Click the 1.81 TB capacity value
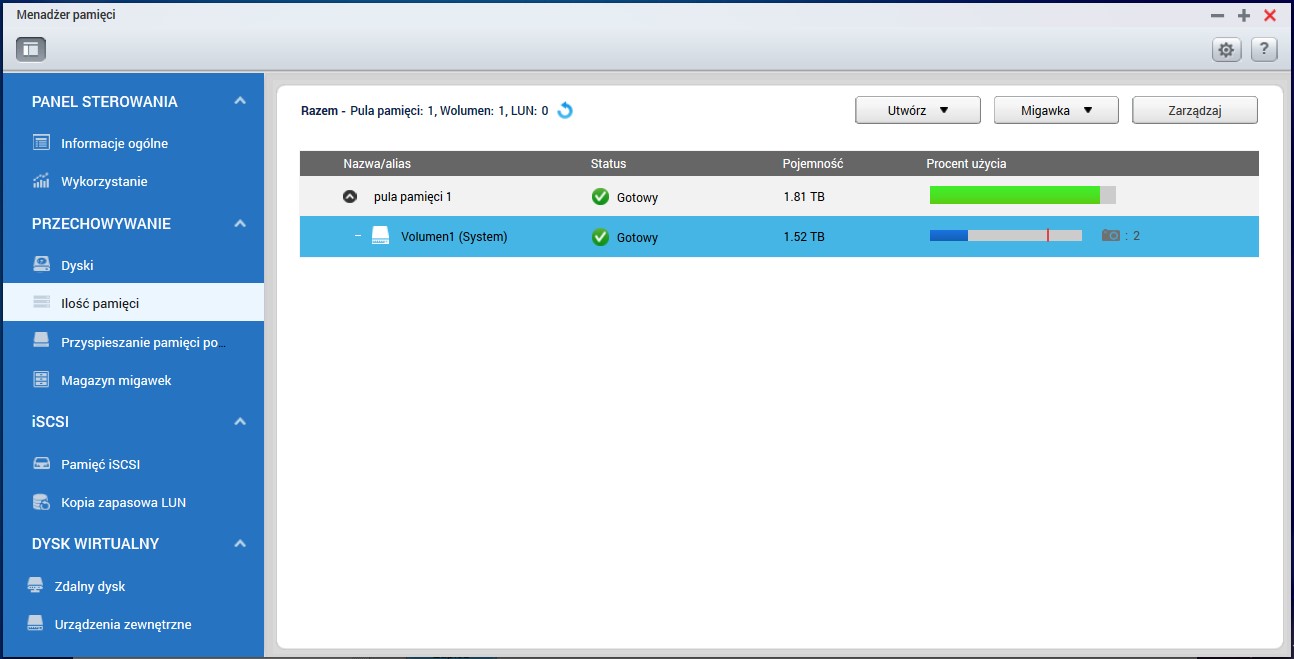This screenshot has height=659, width=1294. click(804, 197)
